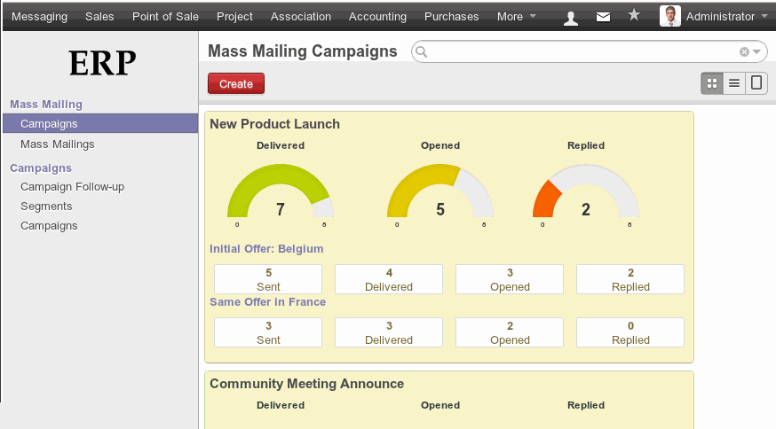
Task: Click the green Delivered gauge showing 7
Action: tap(280, 193)
